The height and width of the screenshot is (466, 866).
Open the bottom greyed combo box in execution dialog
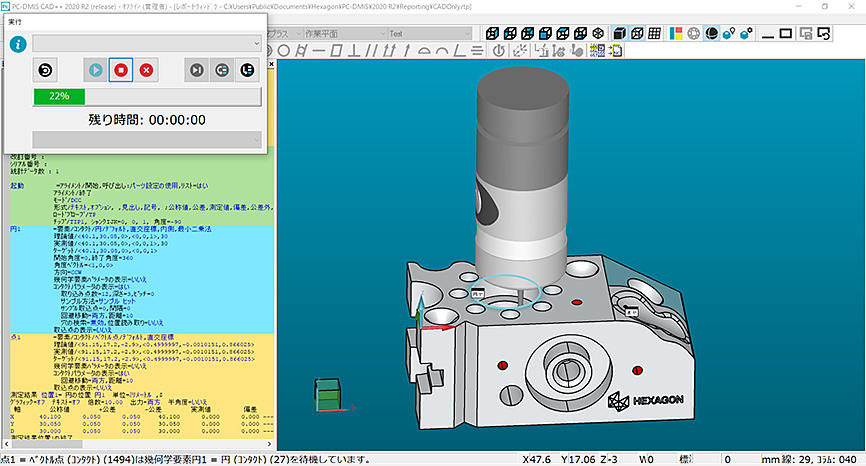147,140
